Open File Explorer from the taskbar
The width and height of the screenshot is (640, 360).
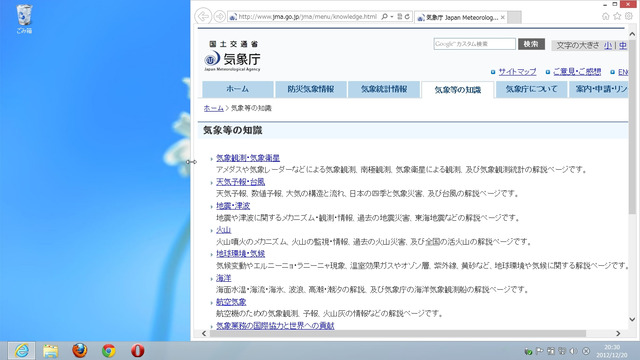pyautogui.click(x=51, y=351)
